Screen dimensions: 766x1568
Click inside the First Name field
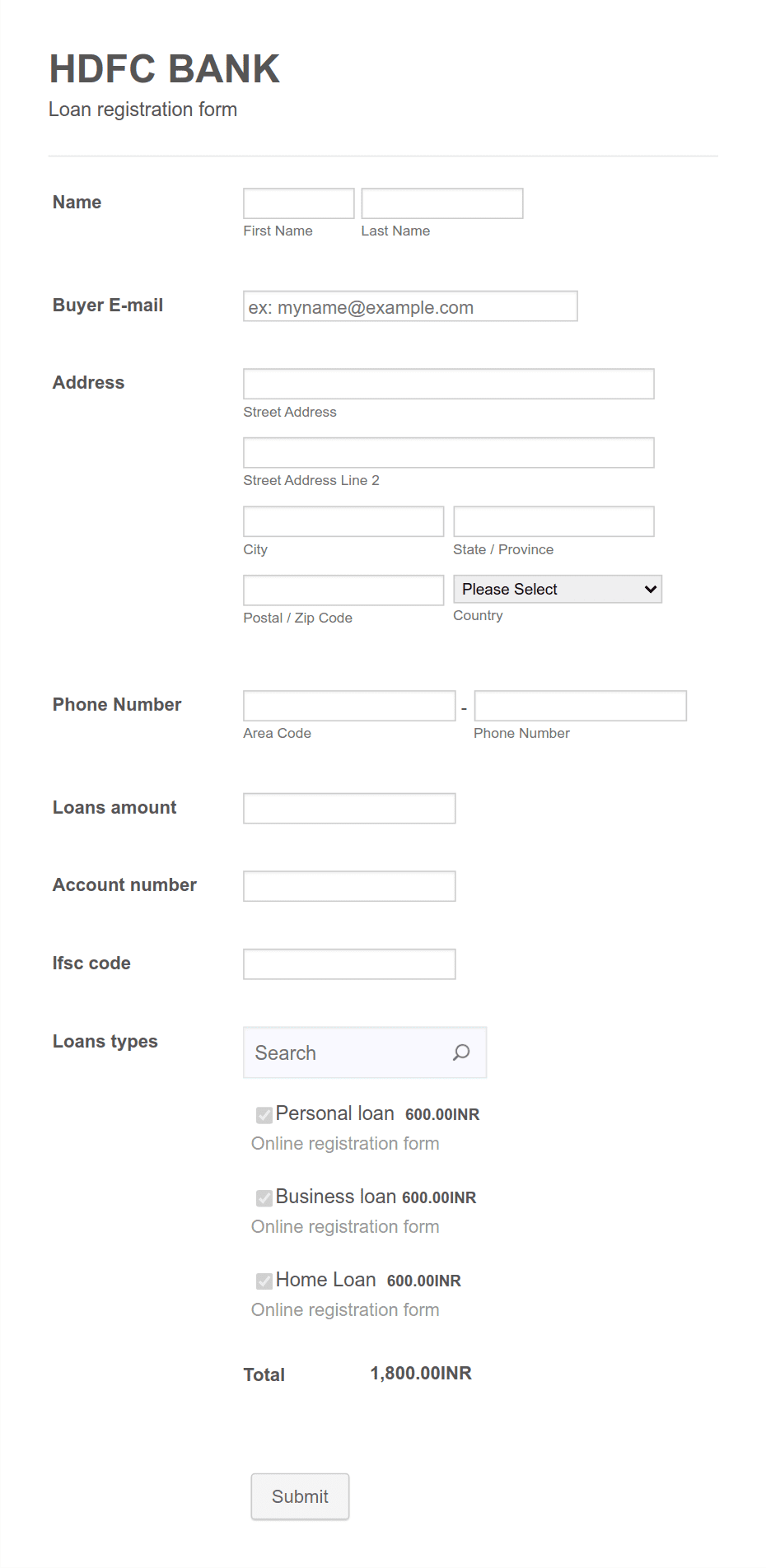point(298,203)
